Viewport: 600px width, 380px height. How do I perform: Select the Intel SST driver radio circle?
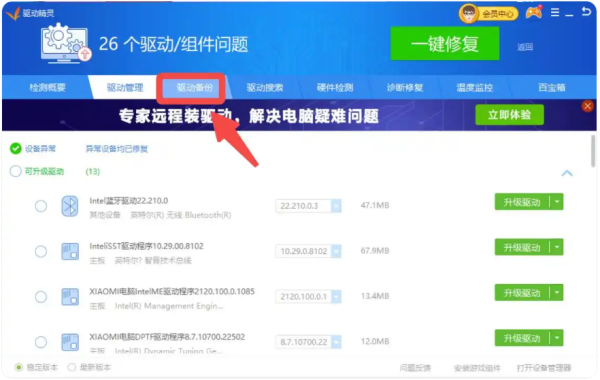click(41, 251)
